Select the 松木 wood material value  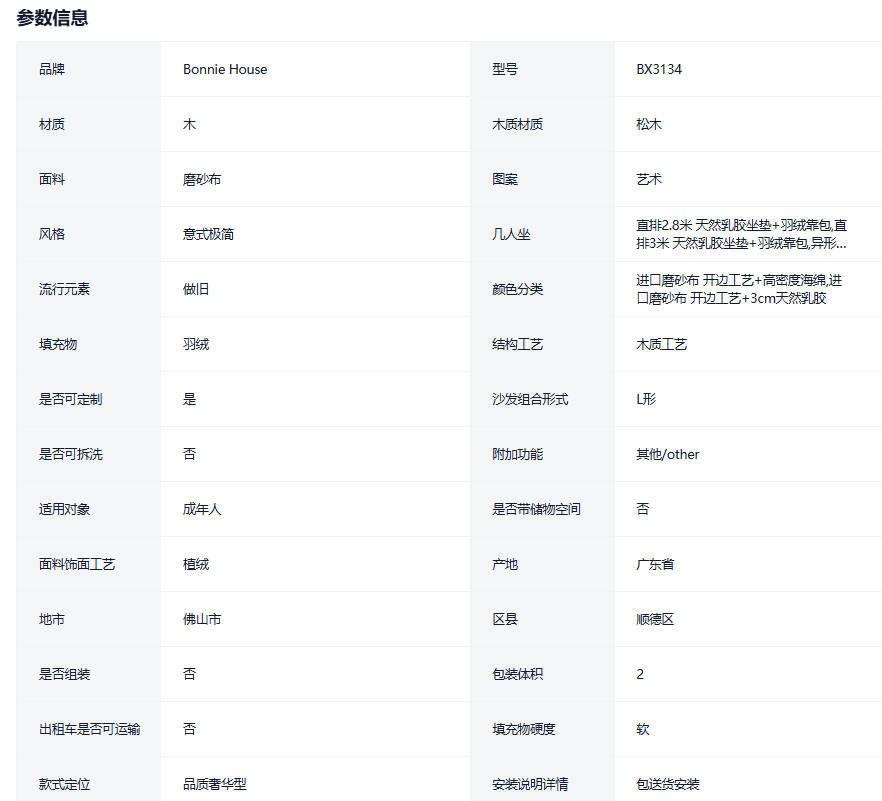point(649,124)
